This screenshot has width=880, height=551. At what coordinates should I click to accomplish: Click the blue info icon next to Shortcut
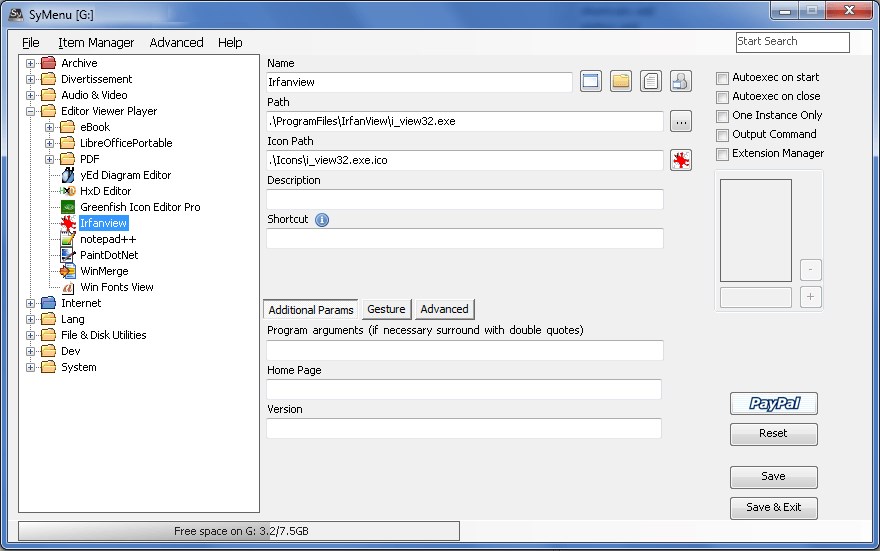[x=322, y=220]
